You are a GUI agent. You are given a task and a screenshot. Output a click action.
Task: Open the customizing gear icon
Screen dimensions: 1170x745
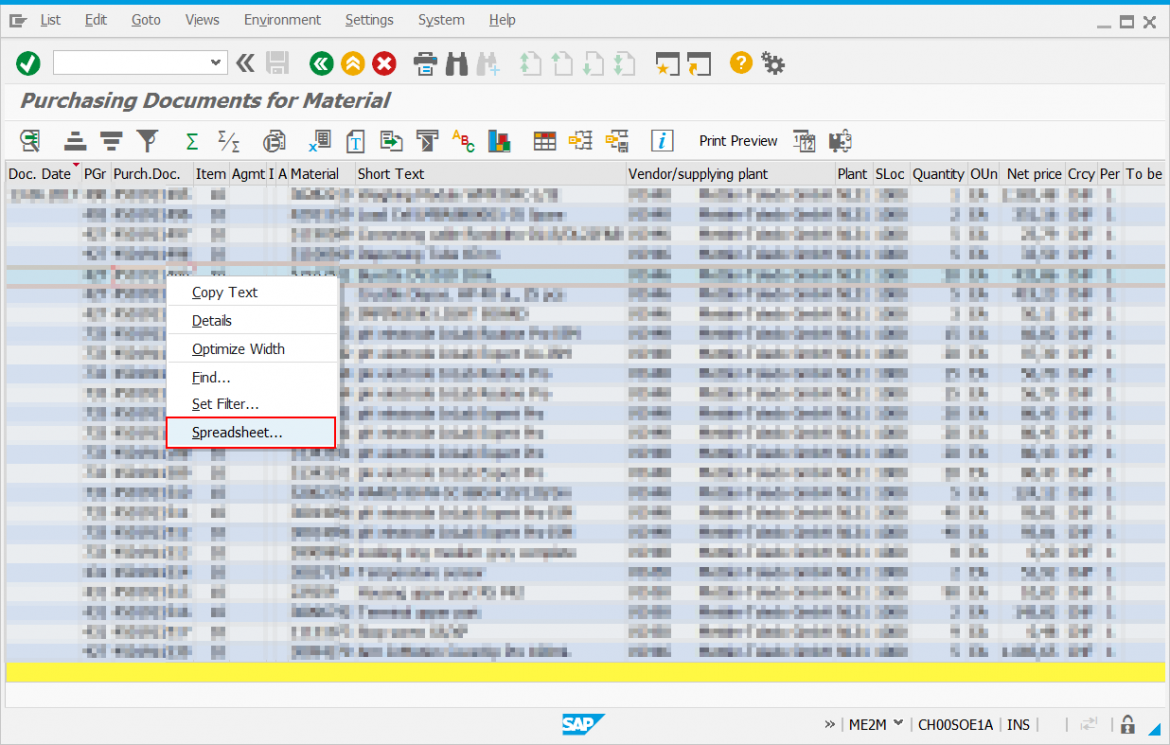pos(773,63)
